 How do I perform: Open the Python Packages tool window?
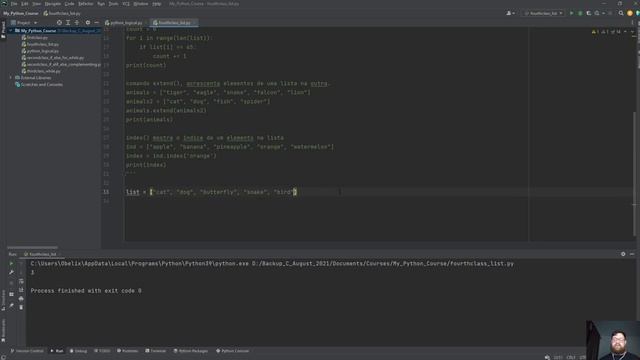[x=191, y=351]
